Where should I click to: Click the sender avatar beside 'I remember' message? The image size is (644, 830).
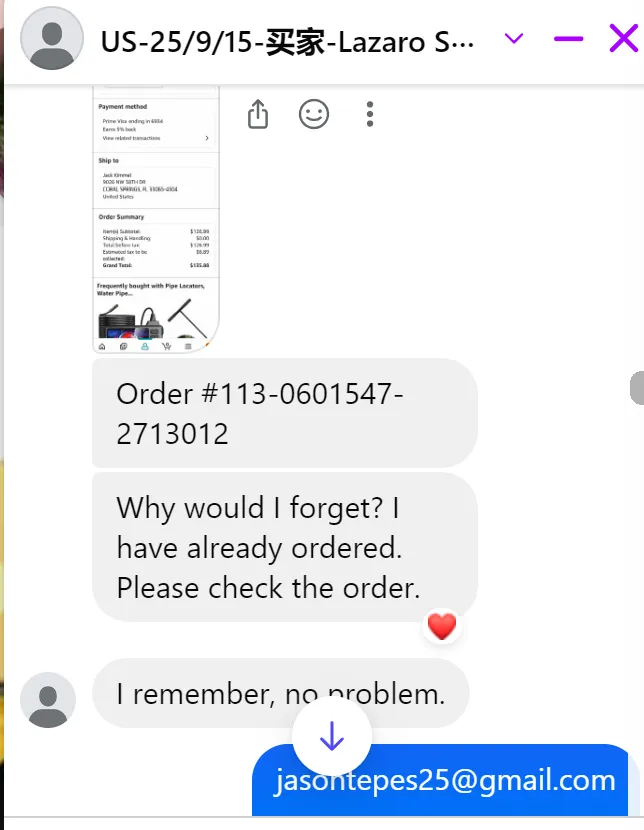pos(48,700)
